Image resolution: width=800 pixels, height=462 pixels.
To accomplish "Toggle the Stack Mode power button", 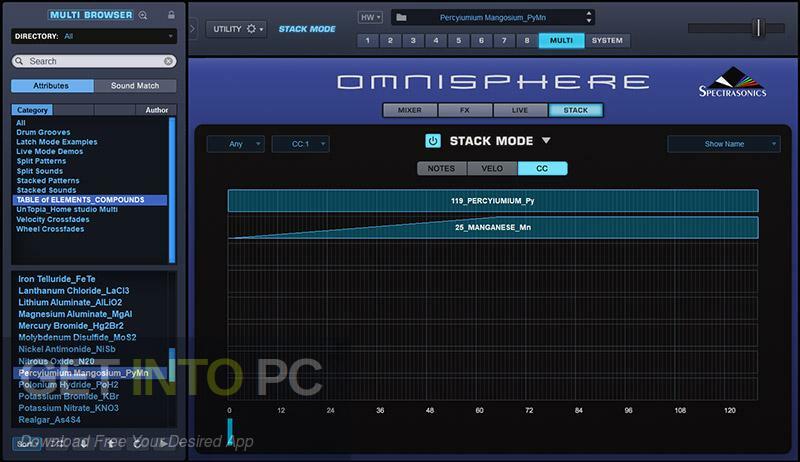I will 433,141.
